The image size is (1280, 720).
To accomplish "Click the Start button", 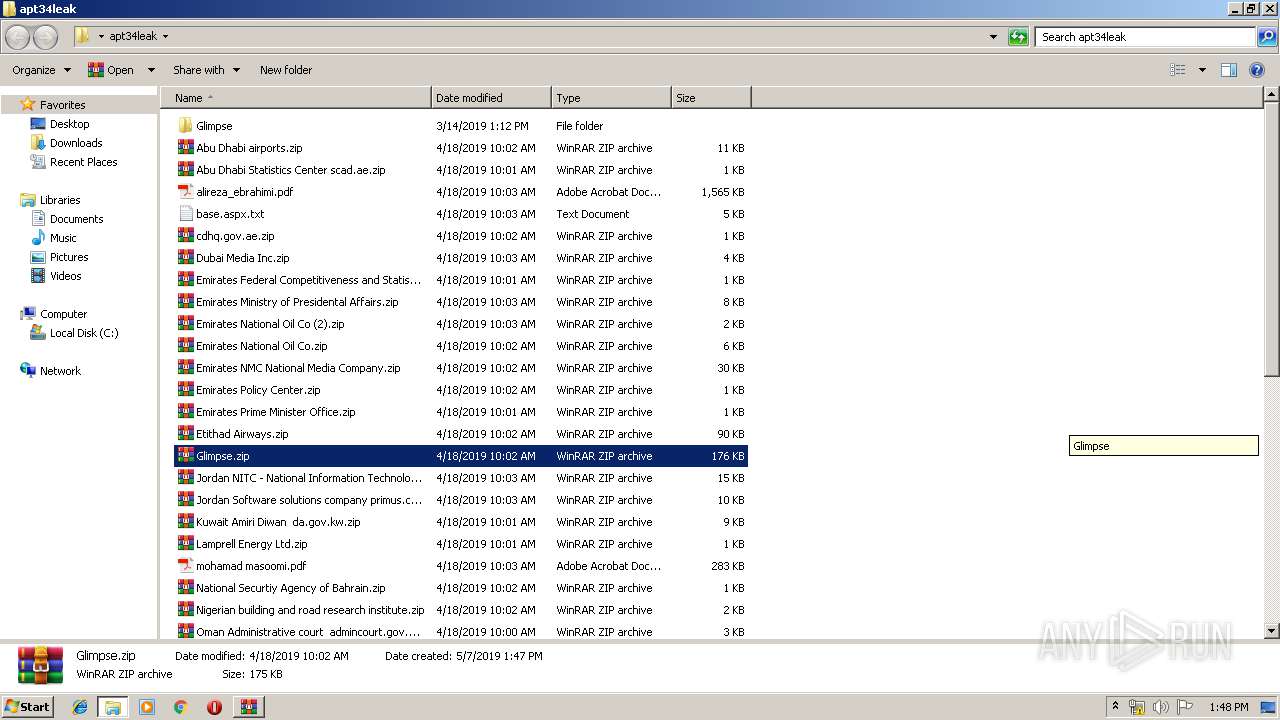I will (x=28, y=707).
